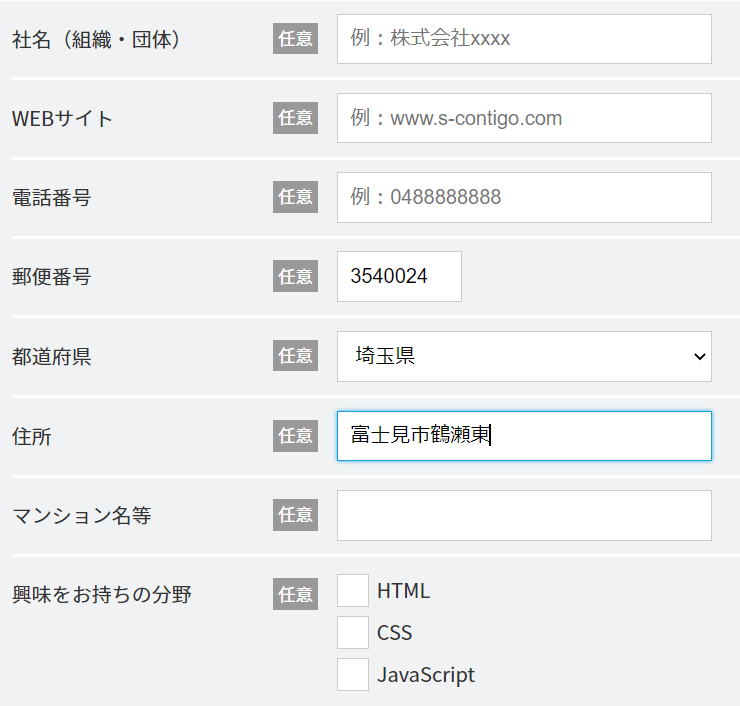Click the 興味をお持ちの分野 label text
The height and width of the screenshot is (706, 740).
[x=101, y=595]
